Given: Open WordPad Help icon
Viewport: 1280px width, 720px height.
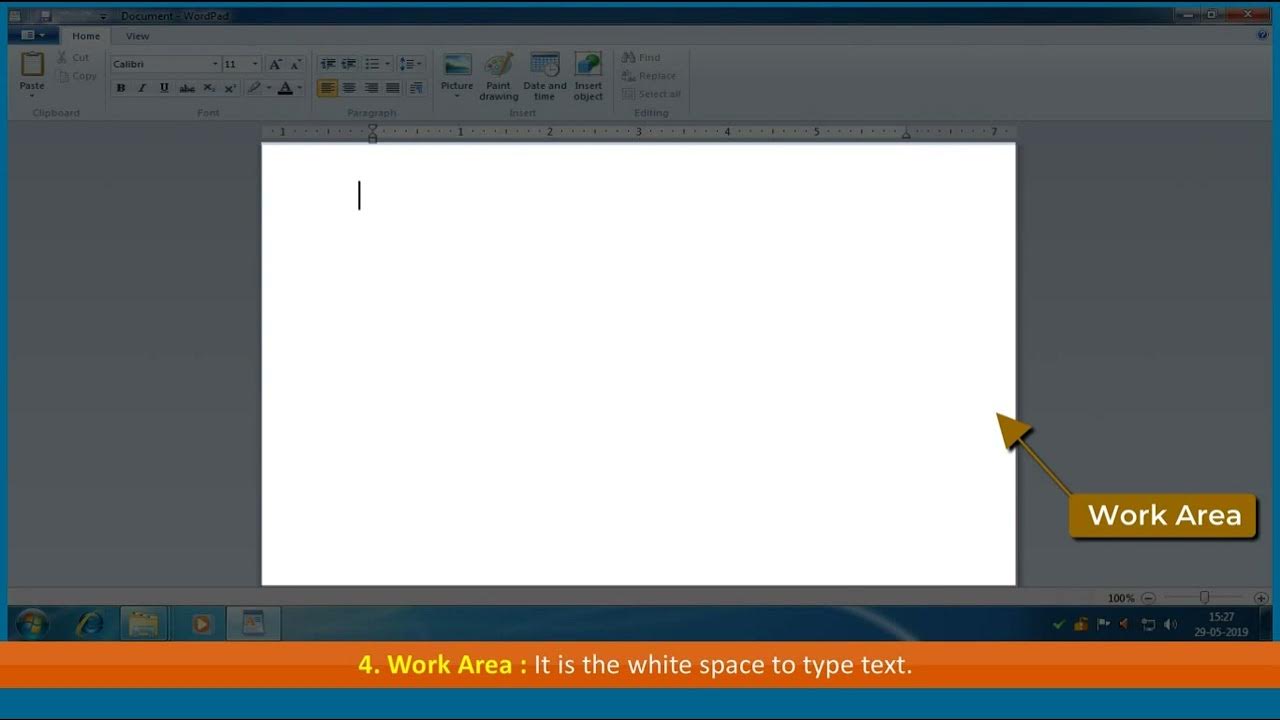Looking at the screenshot, I should 1262,35.
